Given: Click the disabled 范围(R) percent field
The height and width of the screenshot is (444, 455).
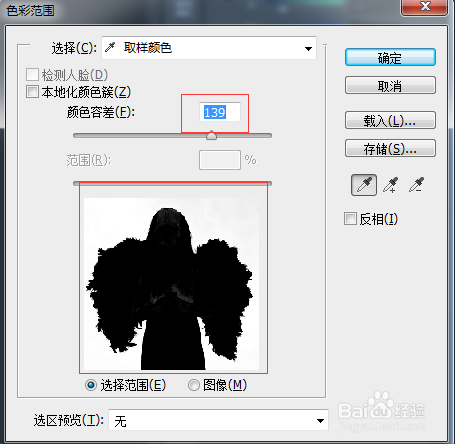Looking at the screenshot, I should point(220,160).
